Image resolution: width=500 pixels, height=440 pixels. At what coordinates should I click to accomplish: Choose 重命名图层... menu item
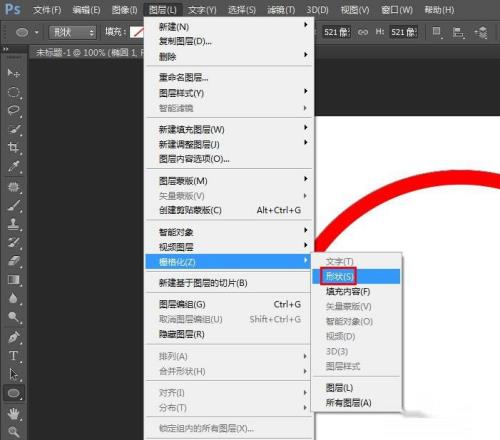click(229, 78)
